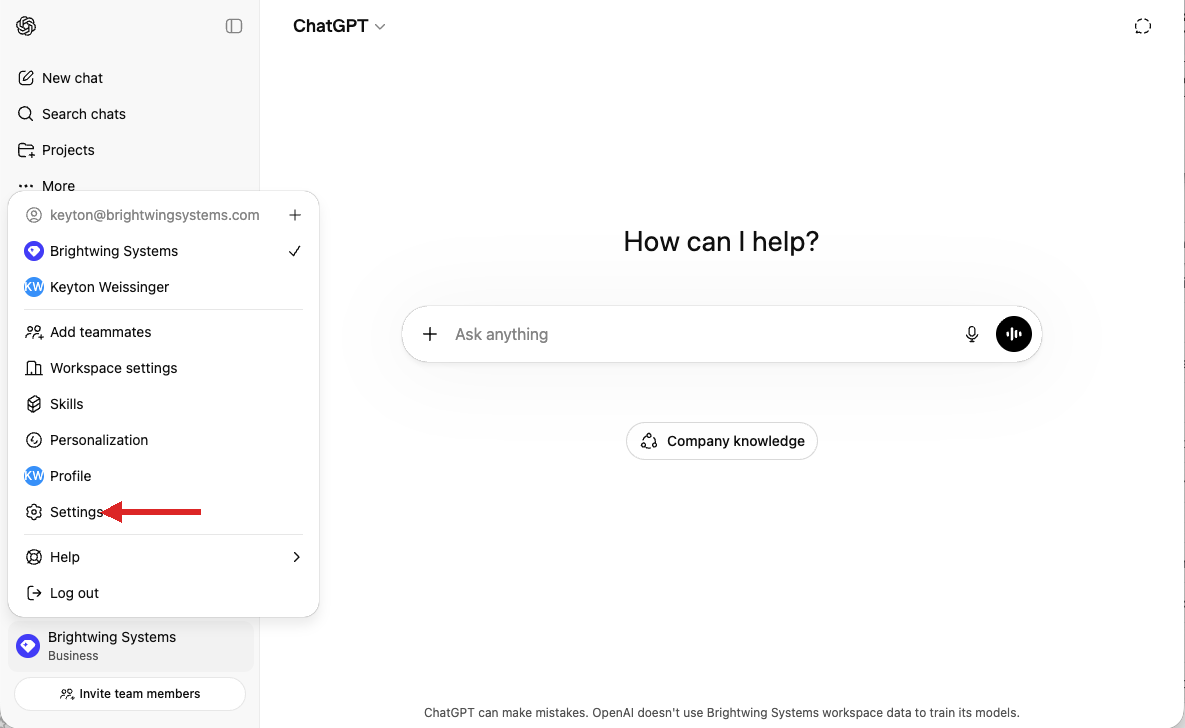
Task: Click the Settings gear icon
Action: (x=34, y=512)
